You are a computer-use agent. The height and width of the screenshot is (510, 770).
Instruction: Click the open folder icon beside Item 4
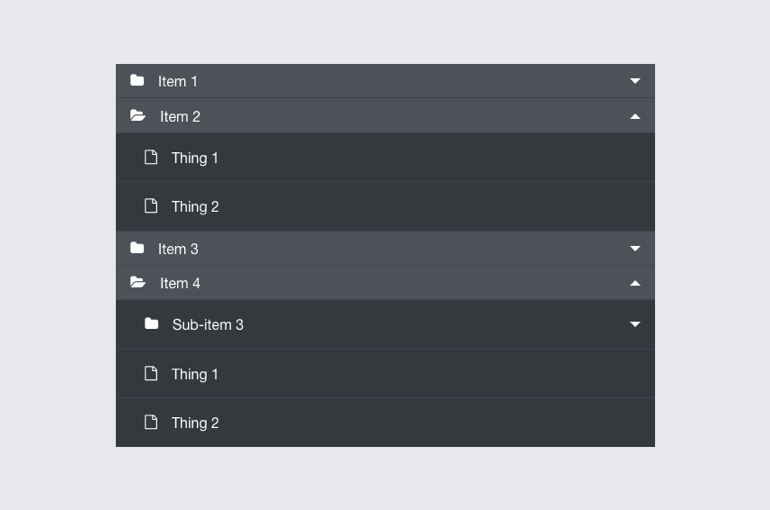[x=138, y=283]
